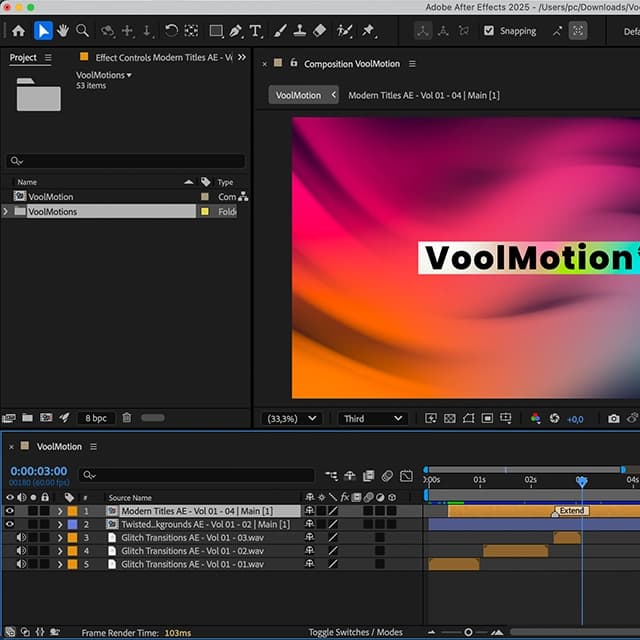Screen dimensions: 640x640
Task: Expand the VoolMotions folder in Project
Action: pyautogui.click(x=5, y=211)
